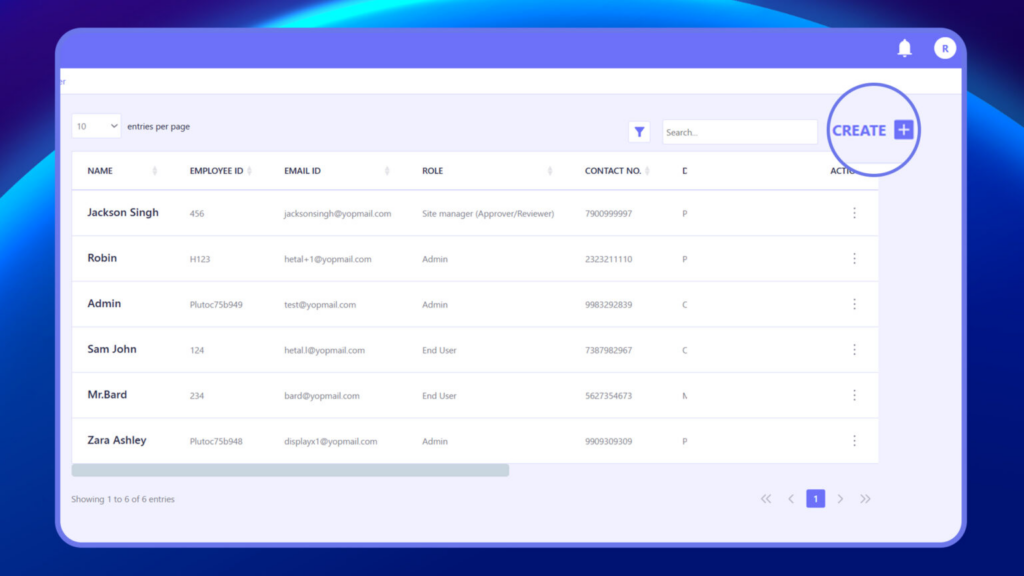Select name Zara Ashley

click(x=117, y=440)
